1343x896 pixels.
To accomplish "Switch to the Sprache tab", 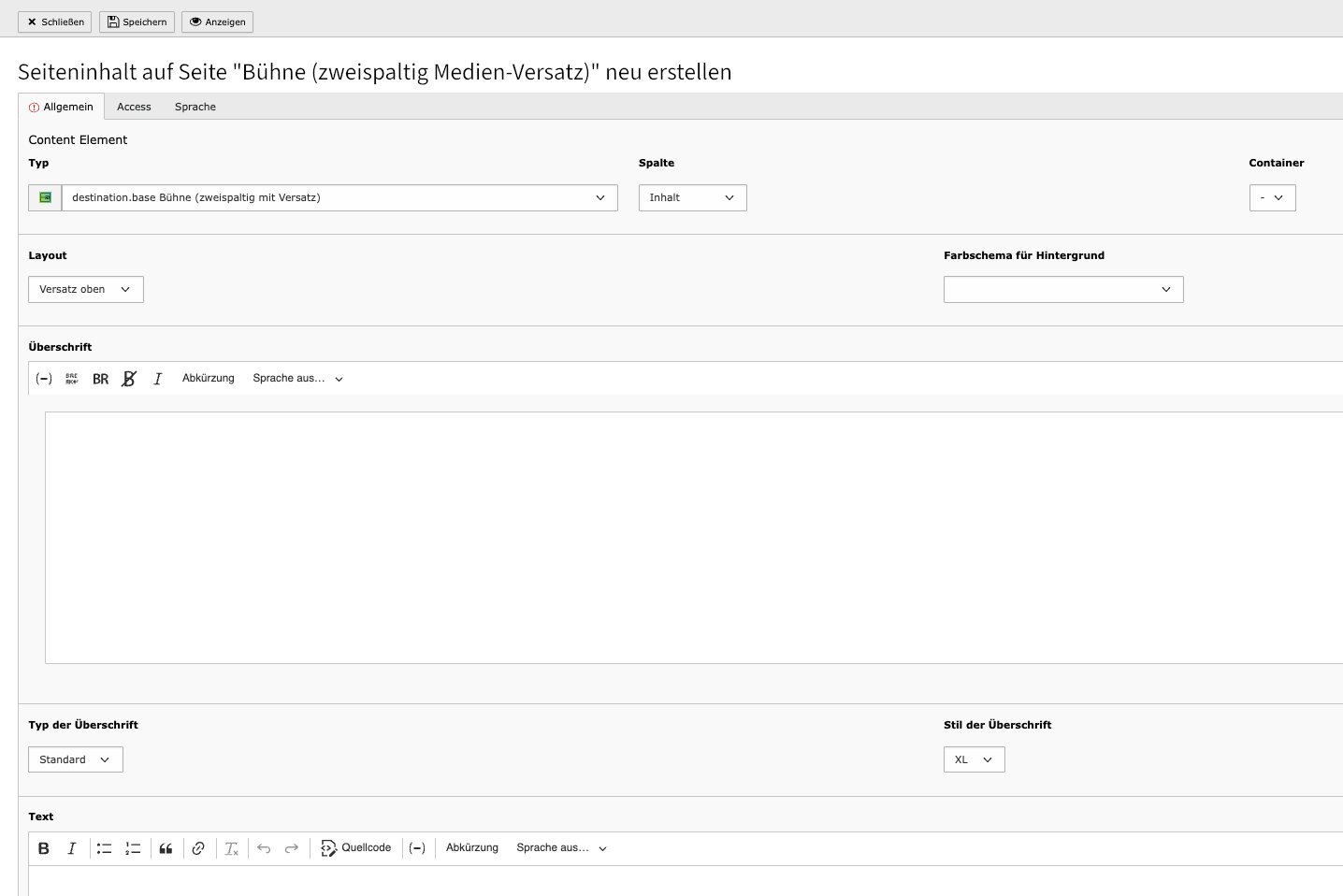I will coord(195,108).
